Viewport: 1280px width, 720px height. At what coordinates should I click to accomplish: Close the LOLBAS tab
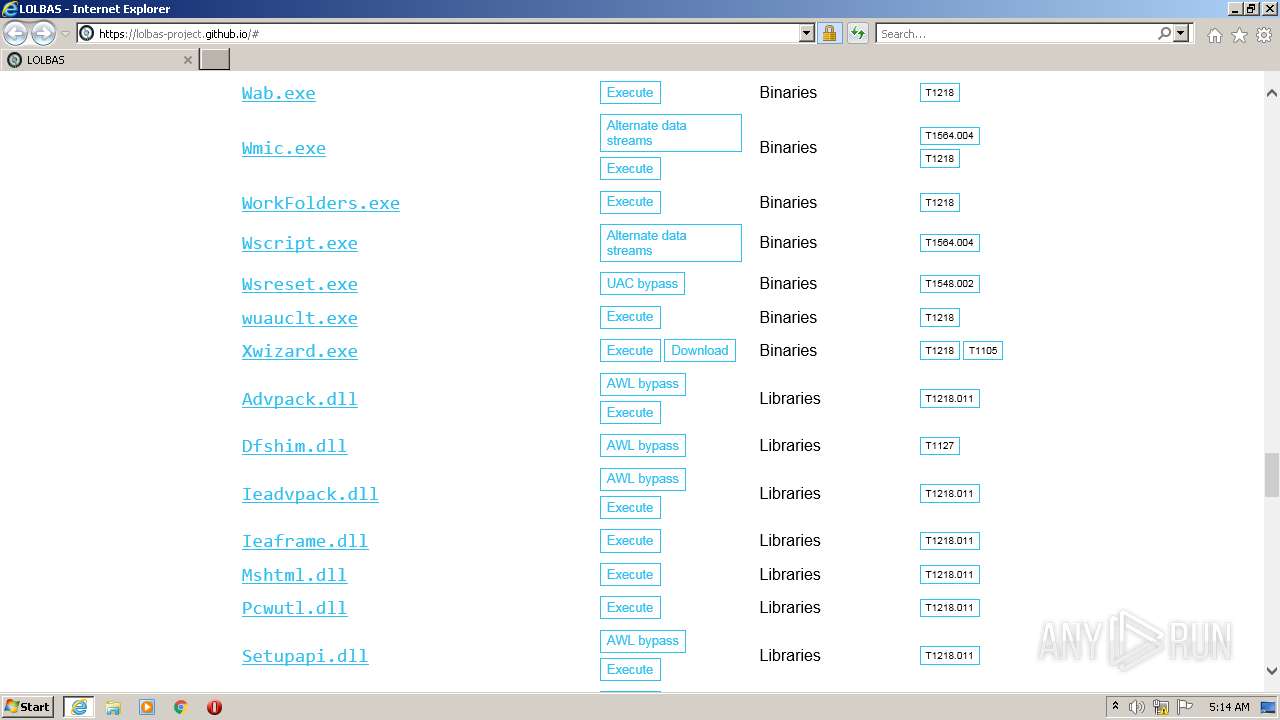pos(187,60)
